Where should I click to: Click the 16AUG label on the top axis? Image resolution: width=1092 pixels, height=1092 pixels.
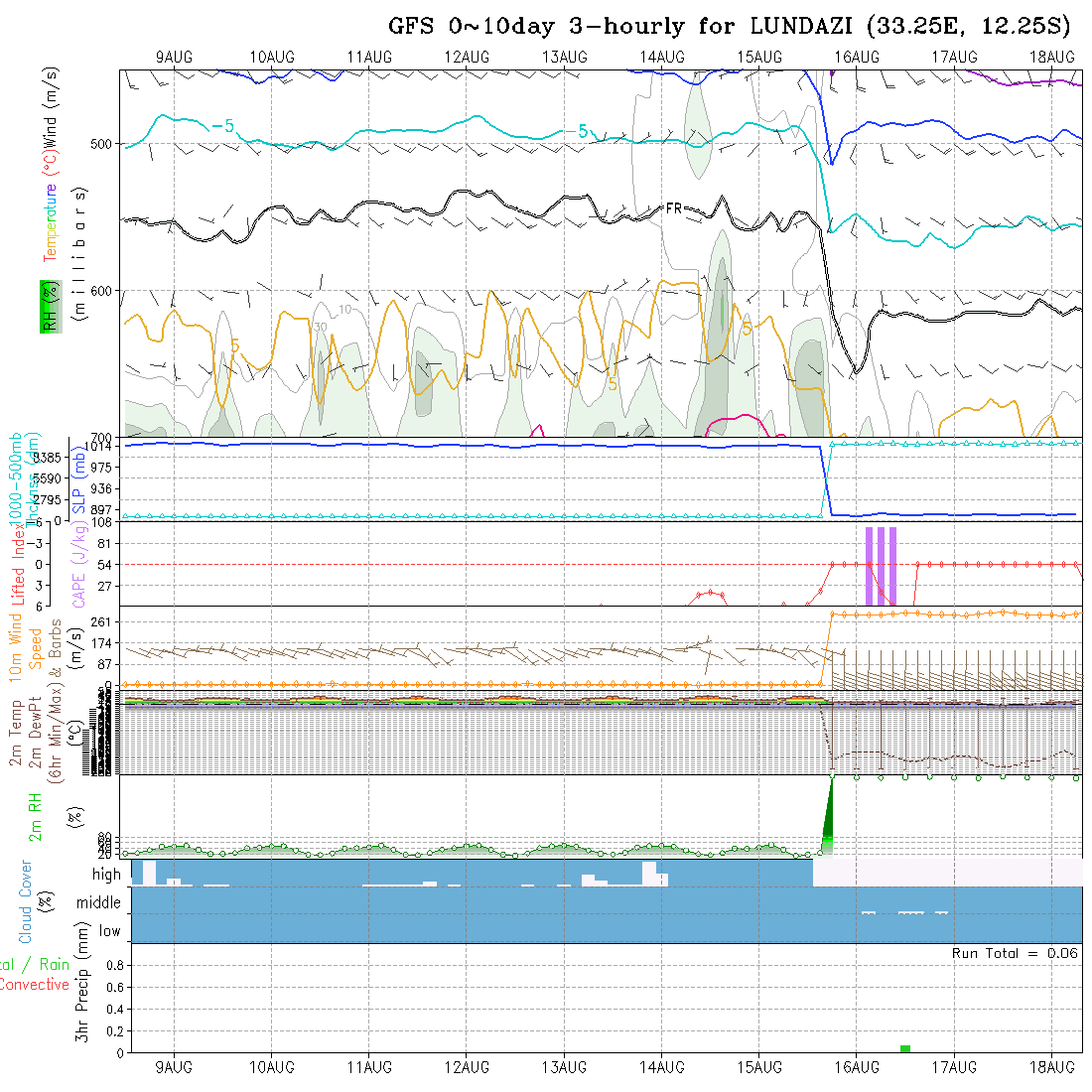(857, 58)
